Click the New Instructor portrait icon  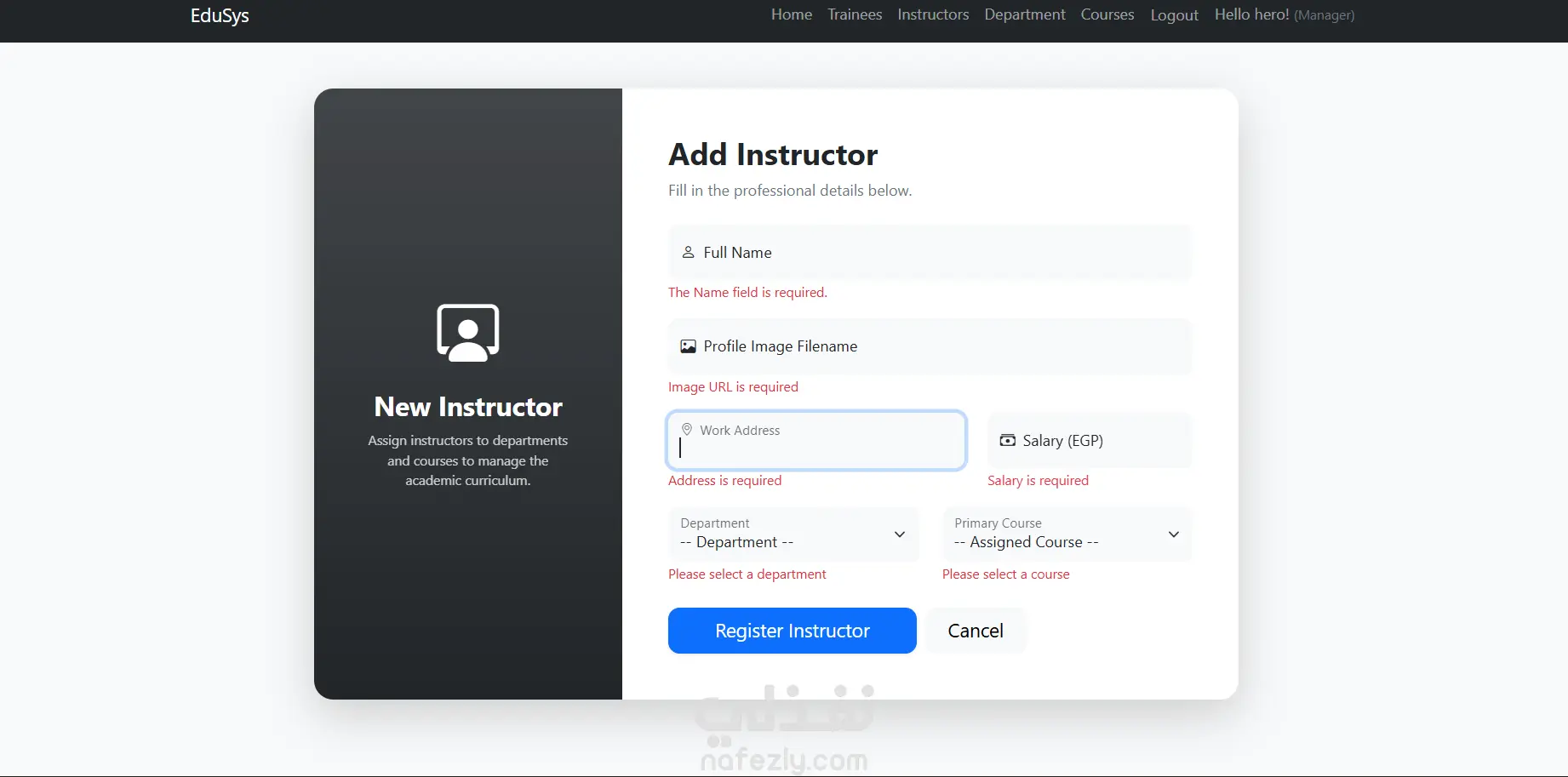[468, 333]
